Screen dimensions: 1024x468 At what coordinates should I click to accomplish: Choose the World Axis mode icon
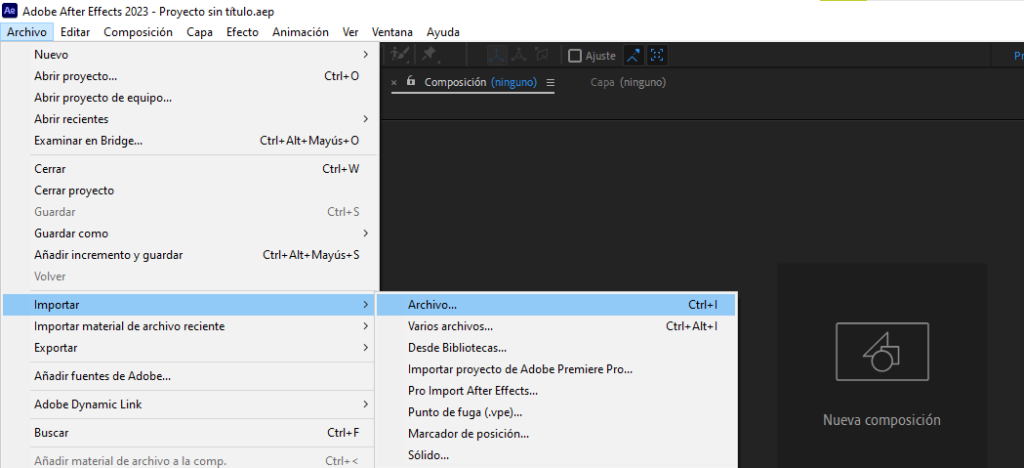520,55
